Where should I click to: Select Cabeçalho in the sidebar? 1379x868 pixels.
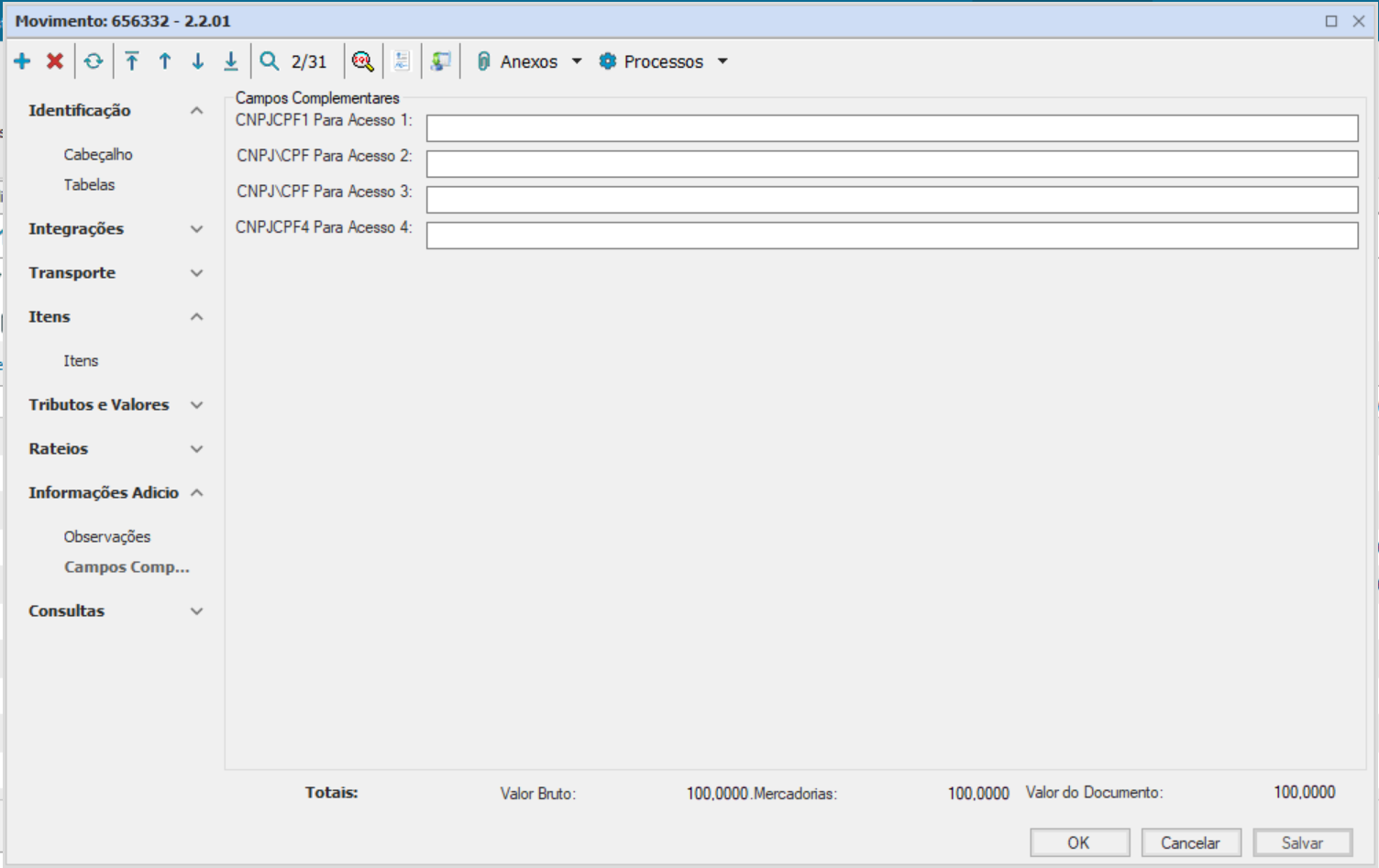pos(98,155)
